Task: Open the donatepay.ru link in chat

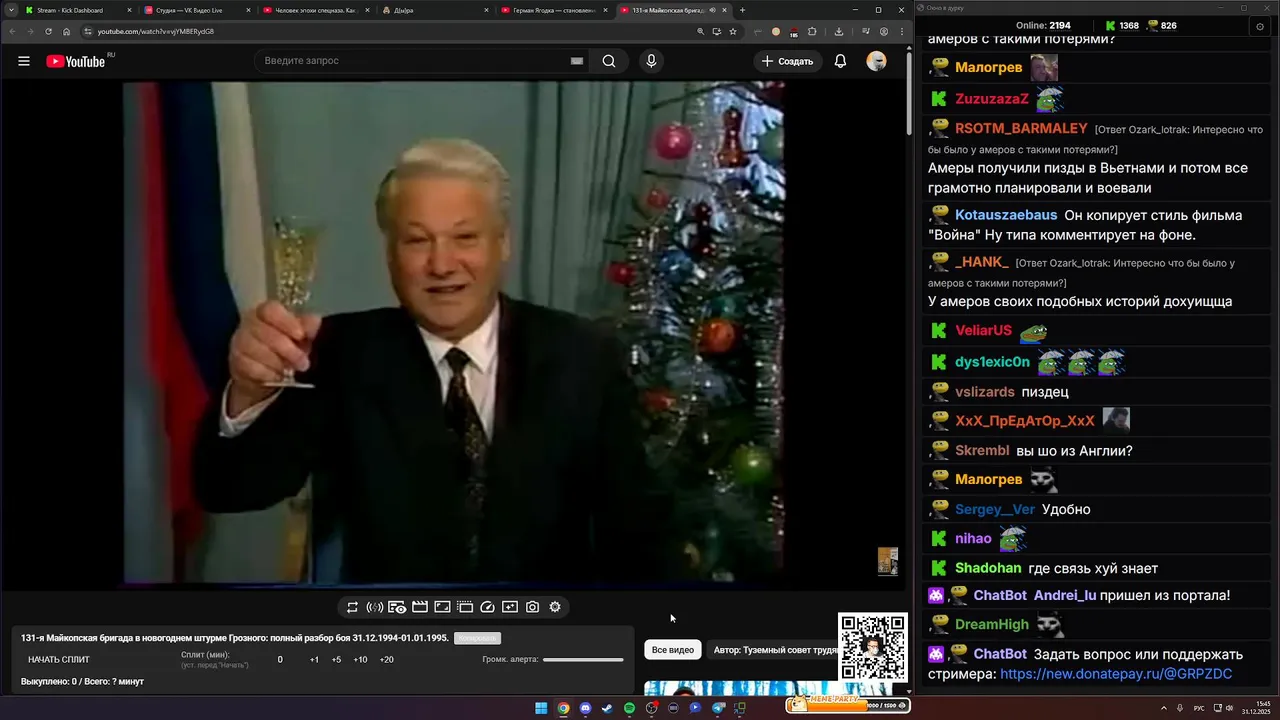Action: click(x=1116, y=675)
